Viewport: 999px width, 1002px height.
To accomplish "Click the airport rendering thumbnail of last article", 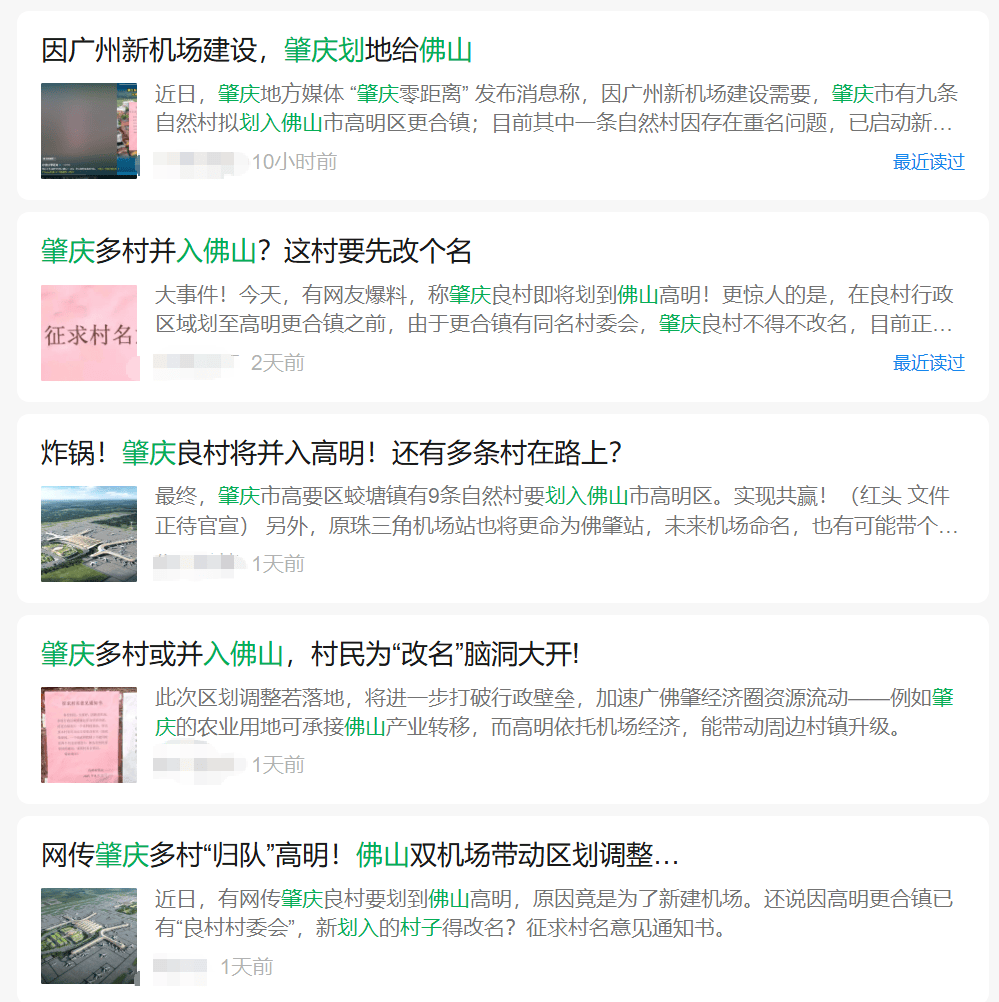I will click(x=89, y=936).
